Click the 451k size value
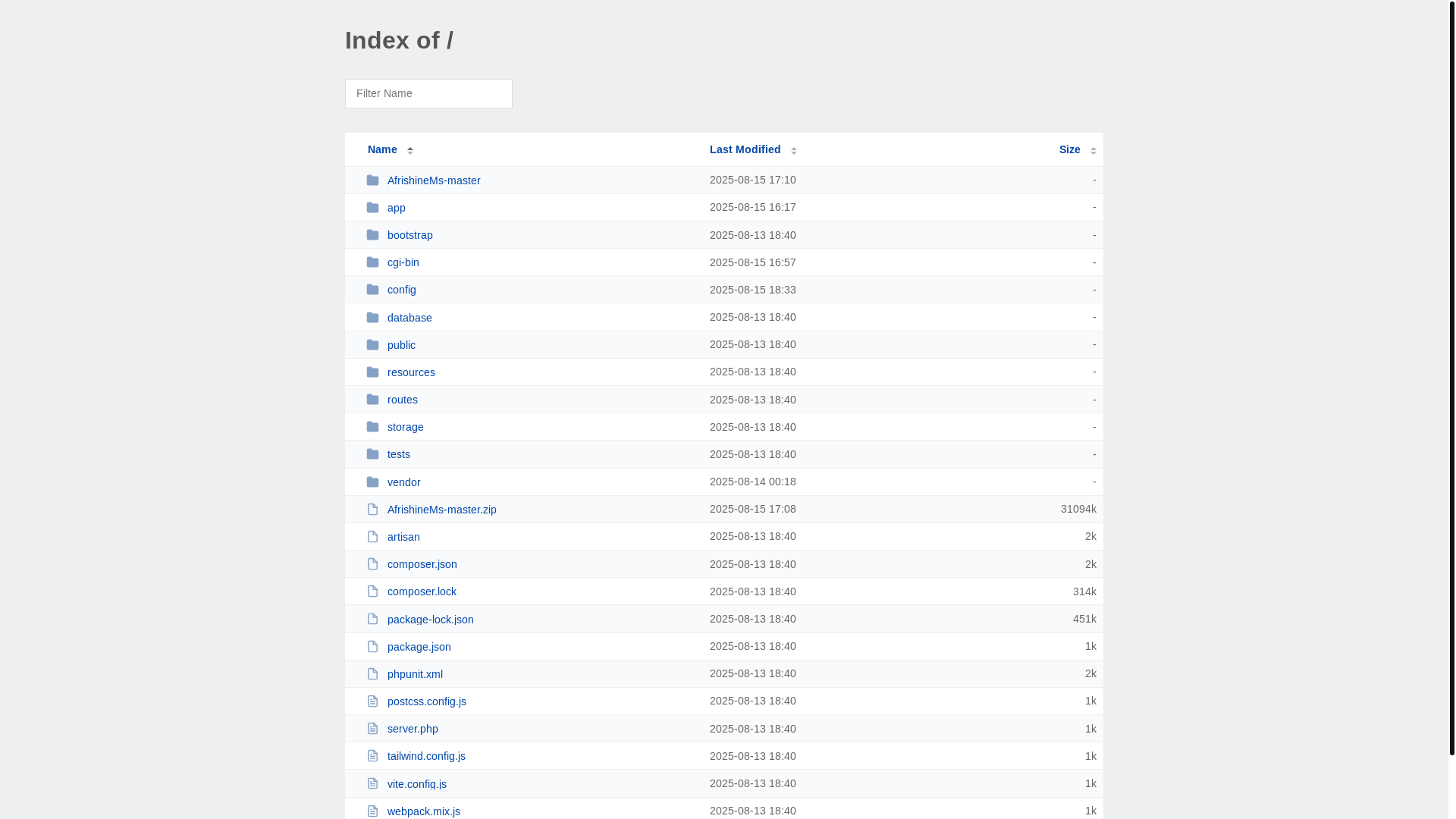Viewport: 1456px width, 819px height. tap(1084, 619)
